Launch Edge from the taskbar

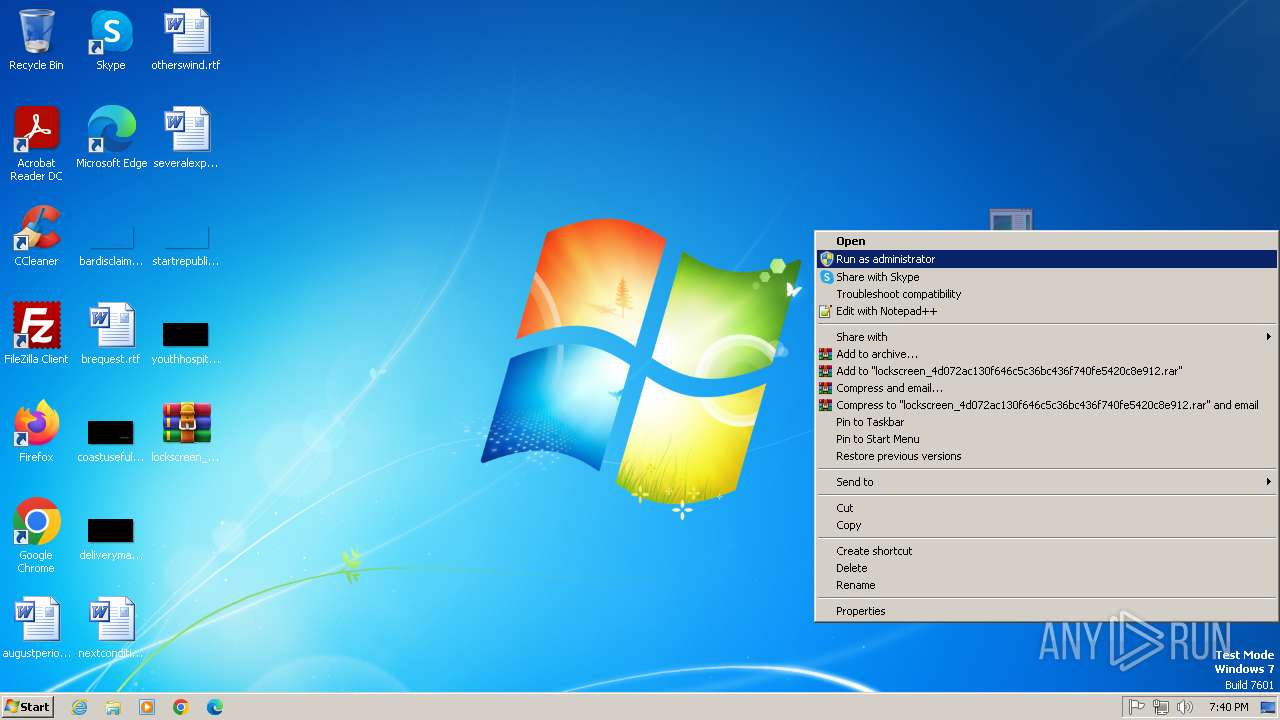point(215,707)
